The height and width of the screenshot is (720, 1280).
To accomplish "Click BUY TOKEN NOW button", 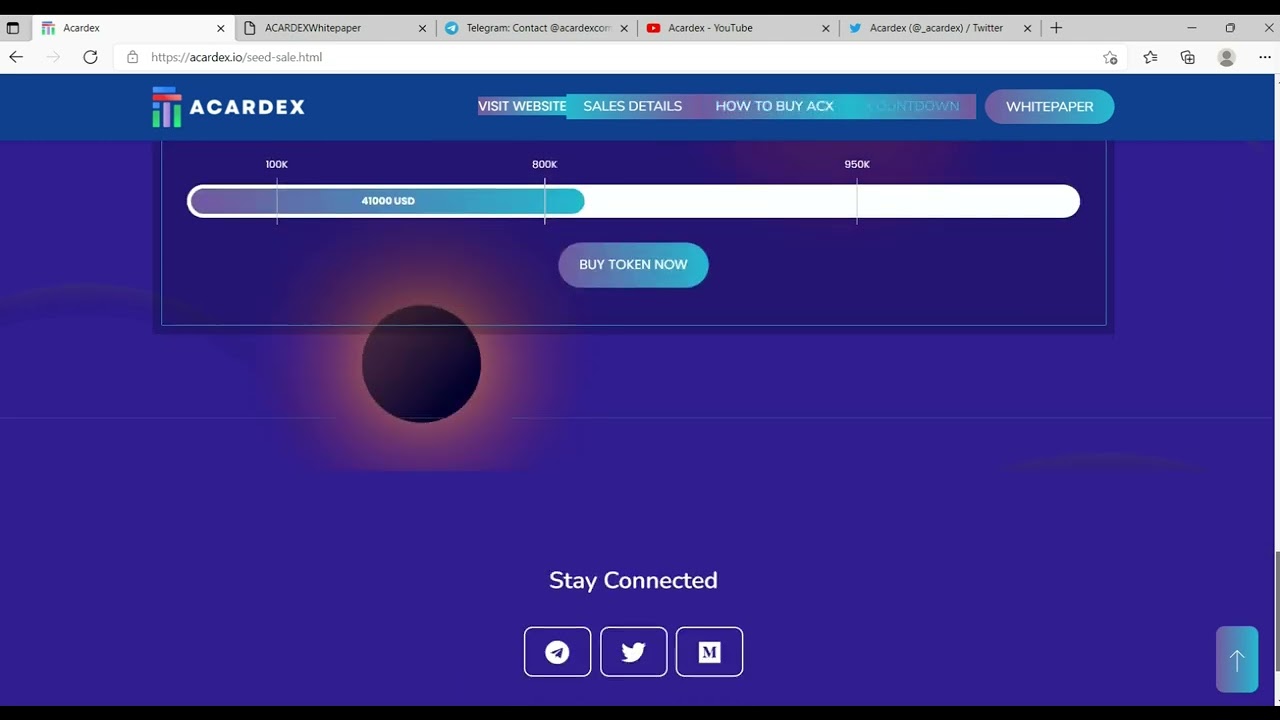I will (x=633, y=265).
